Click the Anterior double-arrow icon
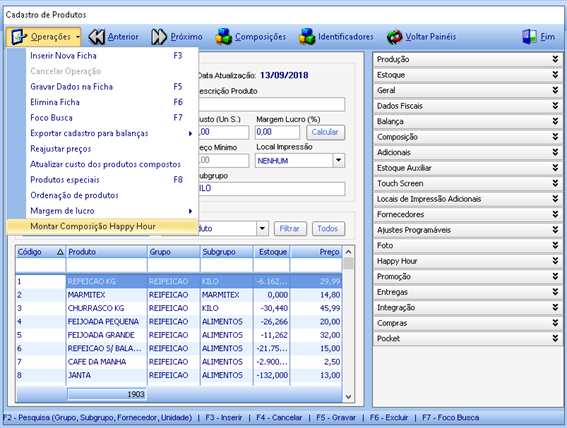This screenshot has height=428, width=567. (97, 37)
